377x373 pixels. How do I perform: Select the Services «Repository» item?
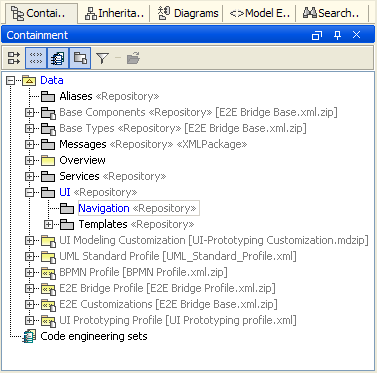pos(113,176)
